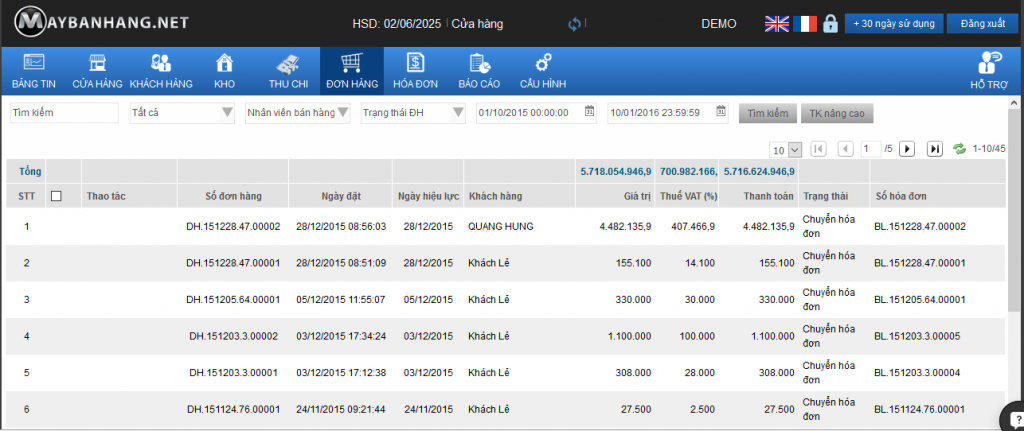The image size is (1024, 431).
Task: Switch language with the UK flag
Action: pyautogui.click(x=776, y=24)
